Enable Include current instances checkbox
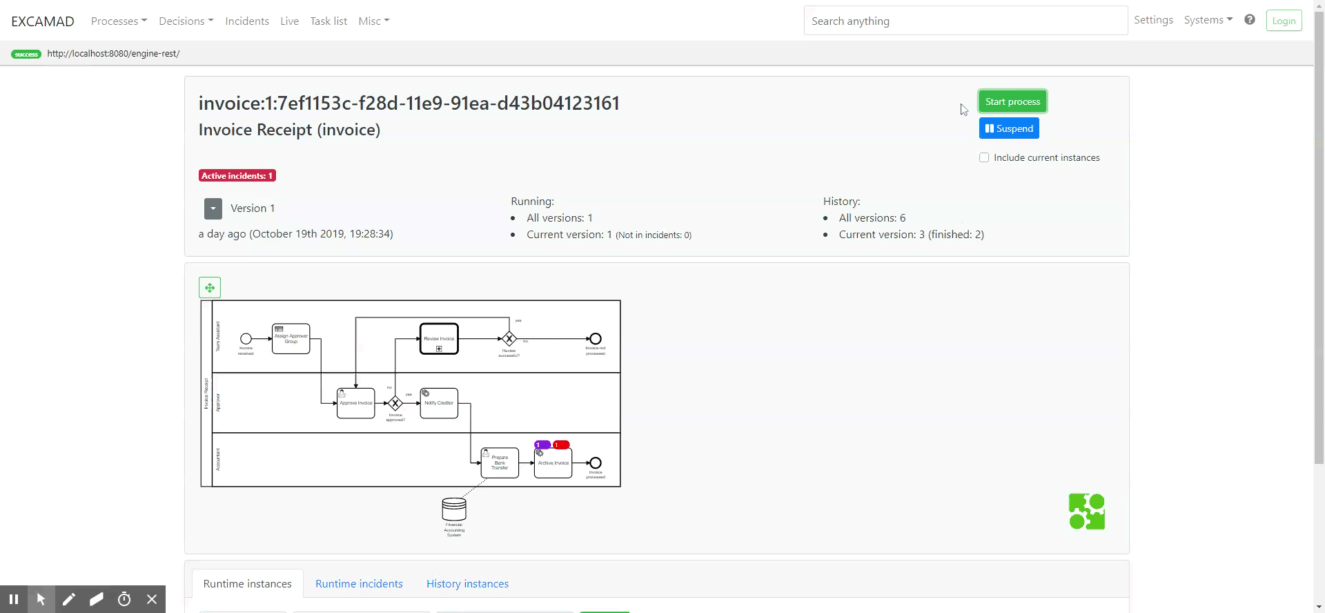The height and width of the screenshot is (613, 1325). click(984, 158)
